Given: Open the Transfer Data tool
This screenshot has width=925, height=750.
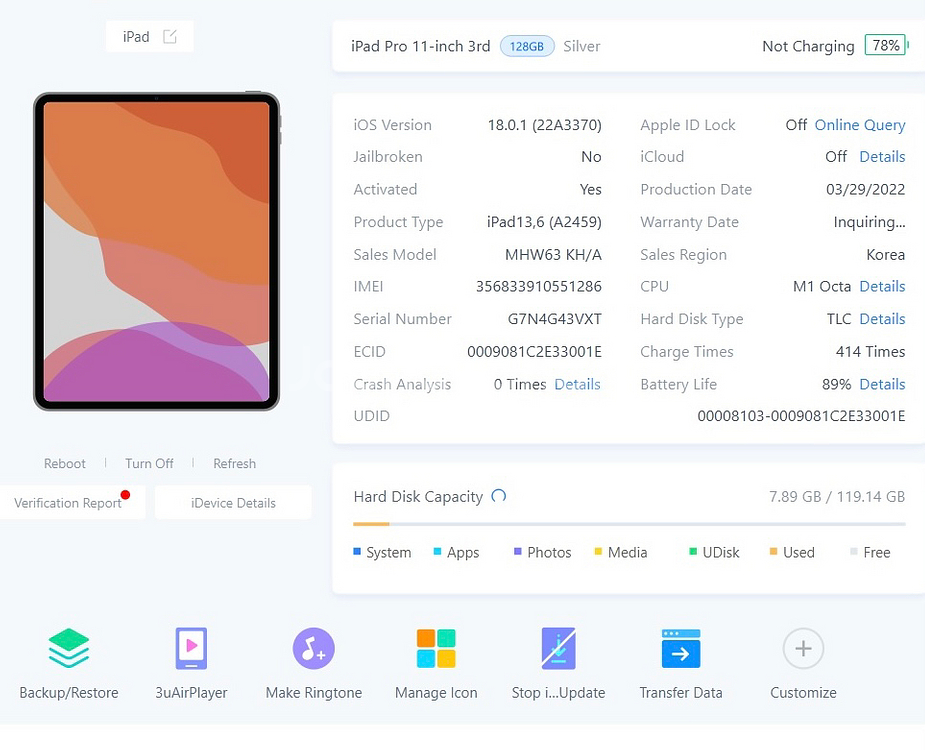Looking at the screenshot, I should tap(681, 648).
